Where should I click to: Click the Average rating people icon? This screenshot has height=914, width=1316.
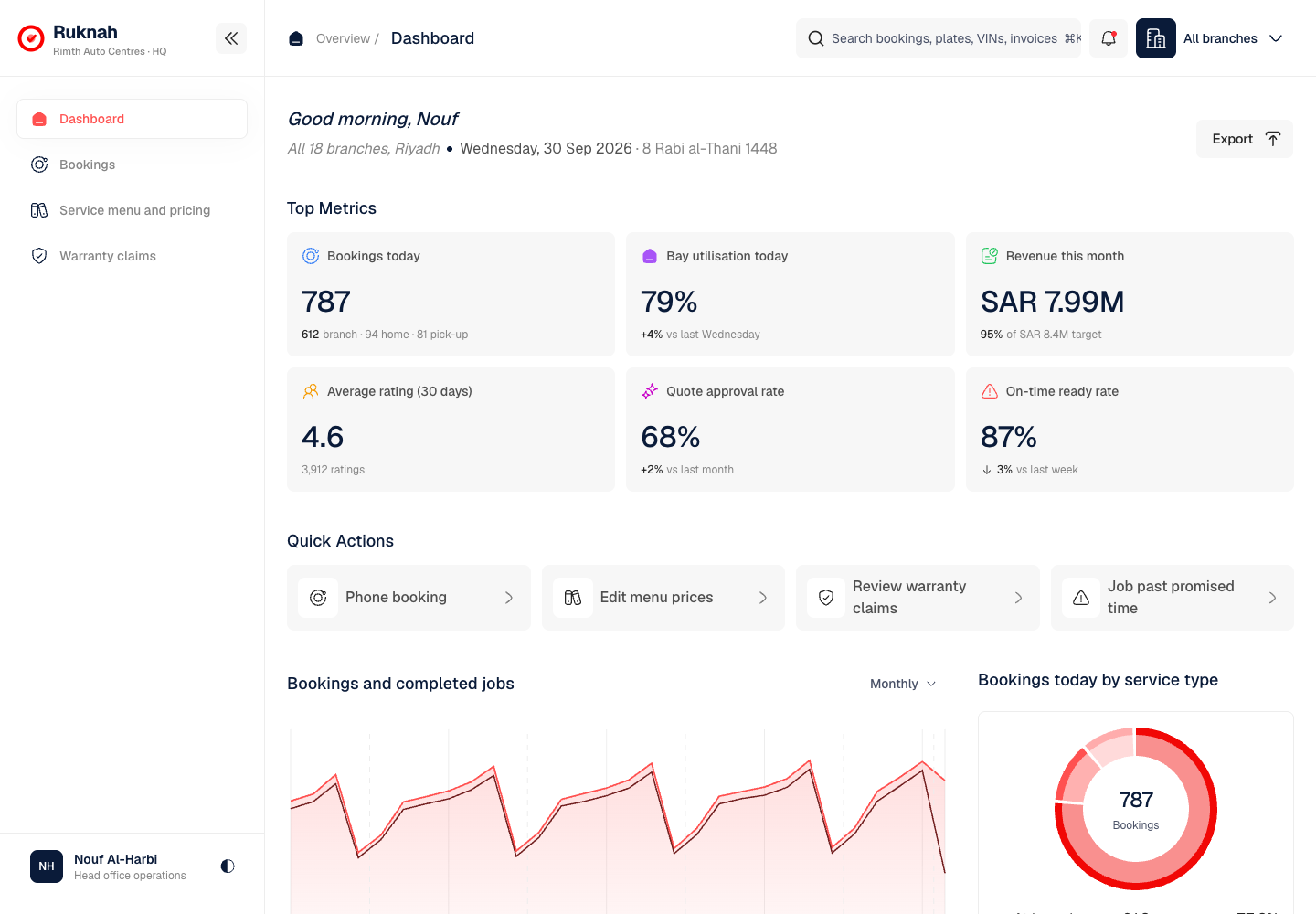[x=311, y=391]
